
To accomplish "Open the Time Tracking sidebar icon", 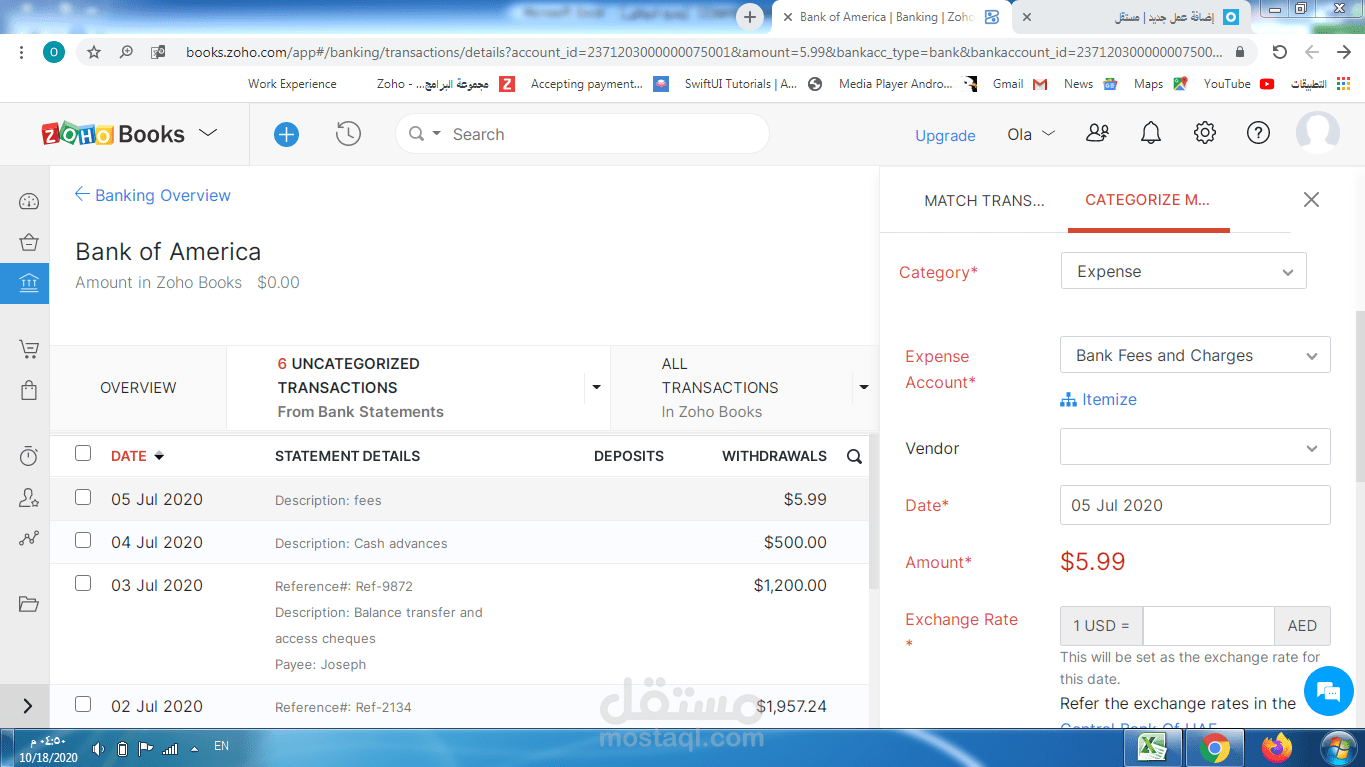I will point(29,456).
